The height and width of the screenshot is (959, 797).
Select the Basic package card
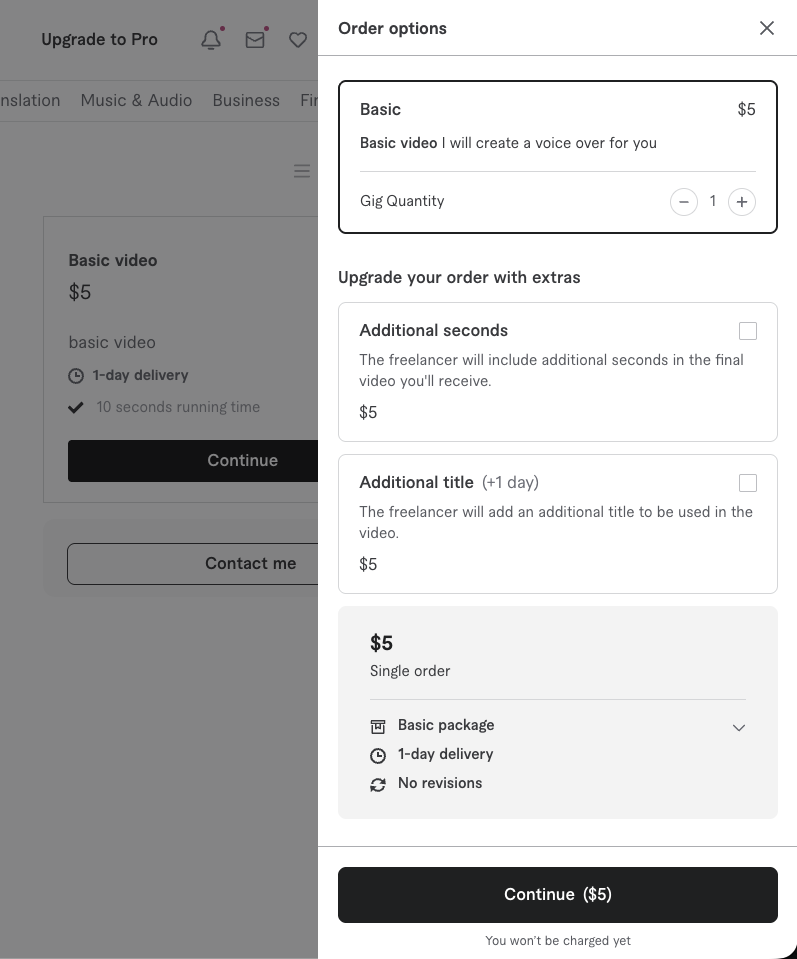click(558, 157)
